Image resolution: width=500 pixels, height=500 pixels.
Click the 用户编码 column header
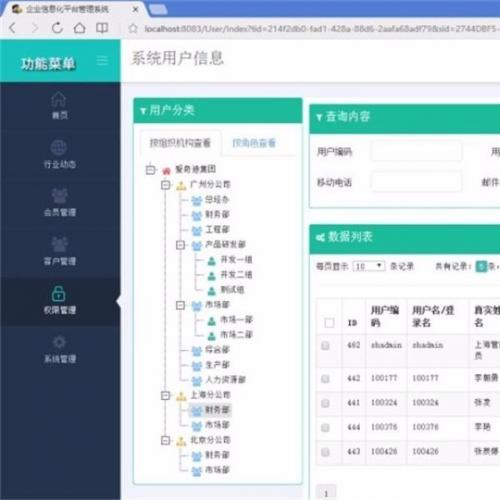pos(385,316)
